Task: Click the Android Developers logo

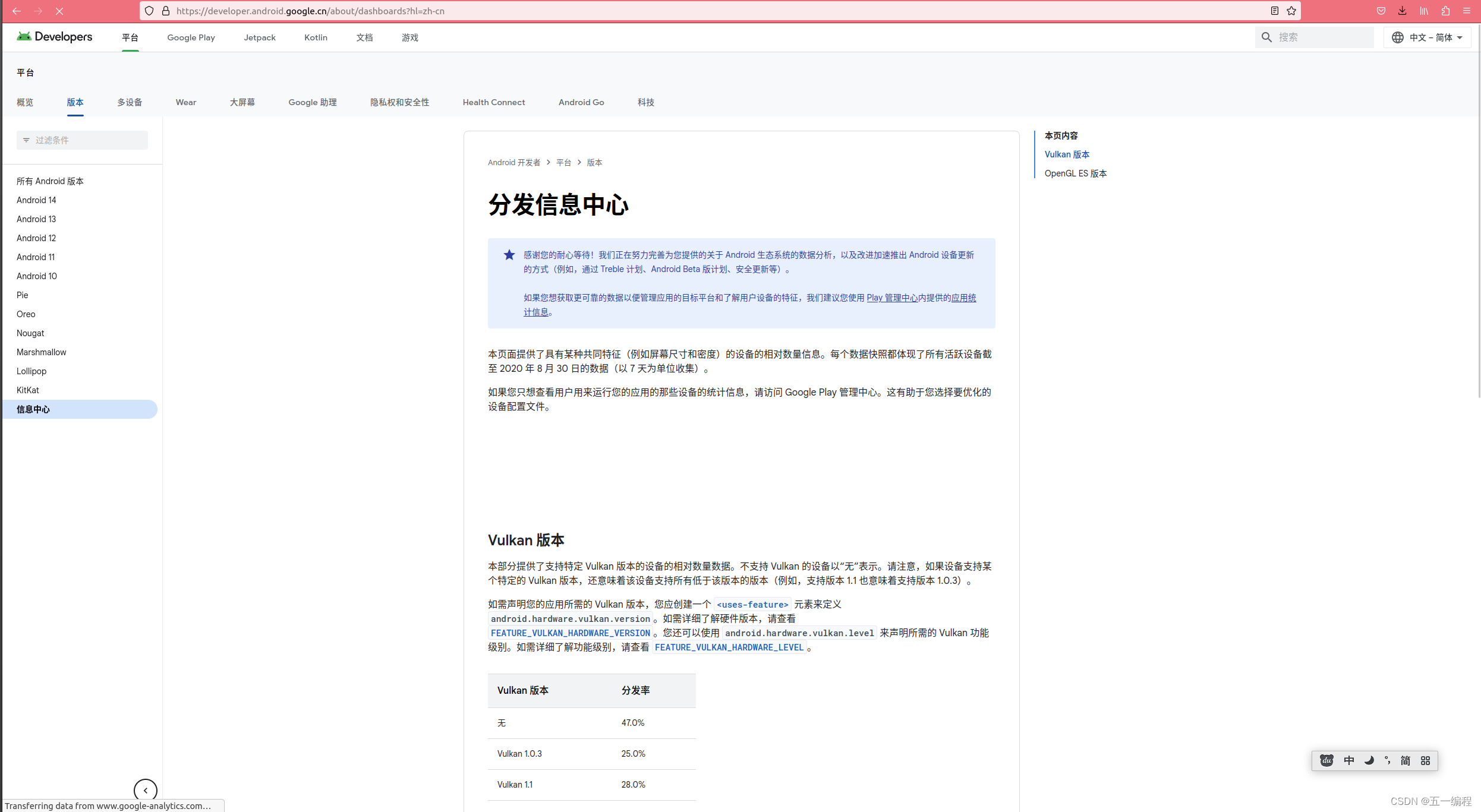Action: point(55,37)
